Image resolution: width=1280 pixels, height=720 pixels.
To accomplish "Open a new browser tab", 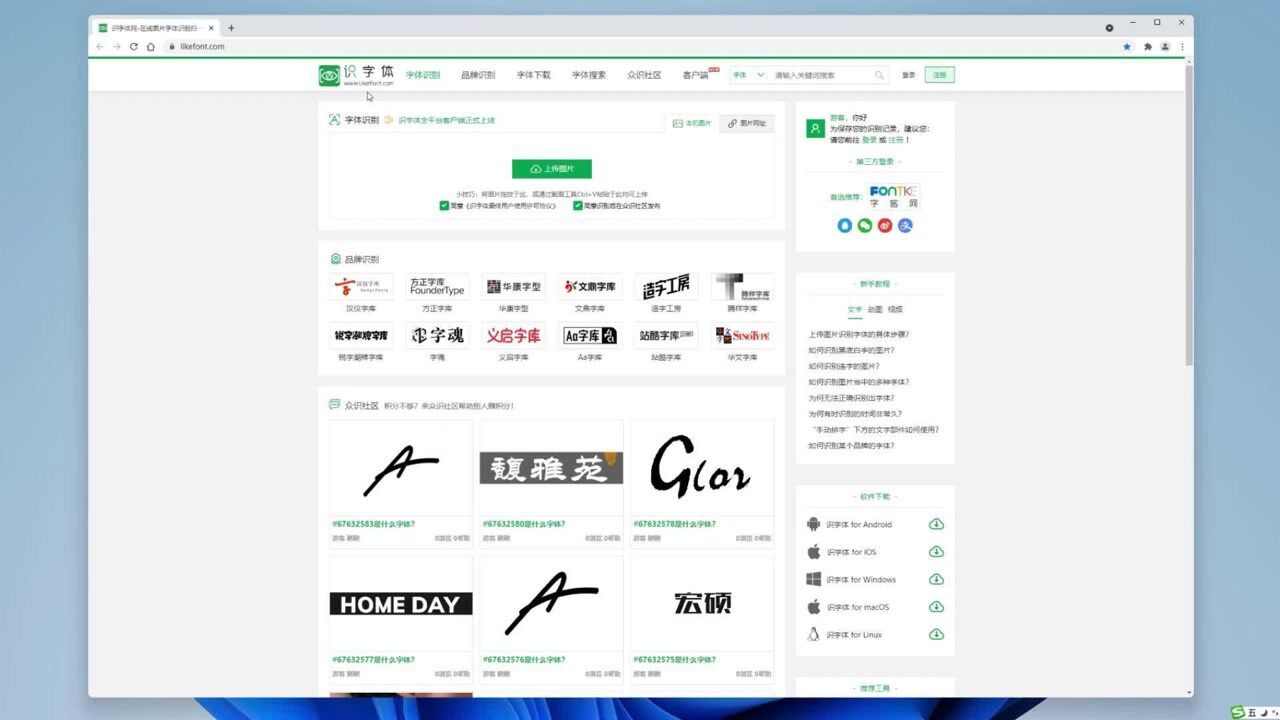I will [231, 28].
